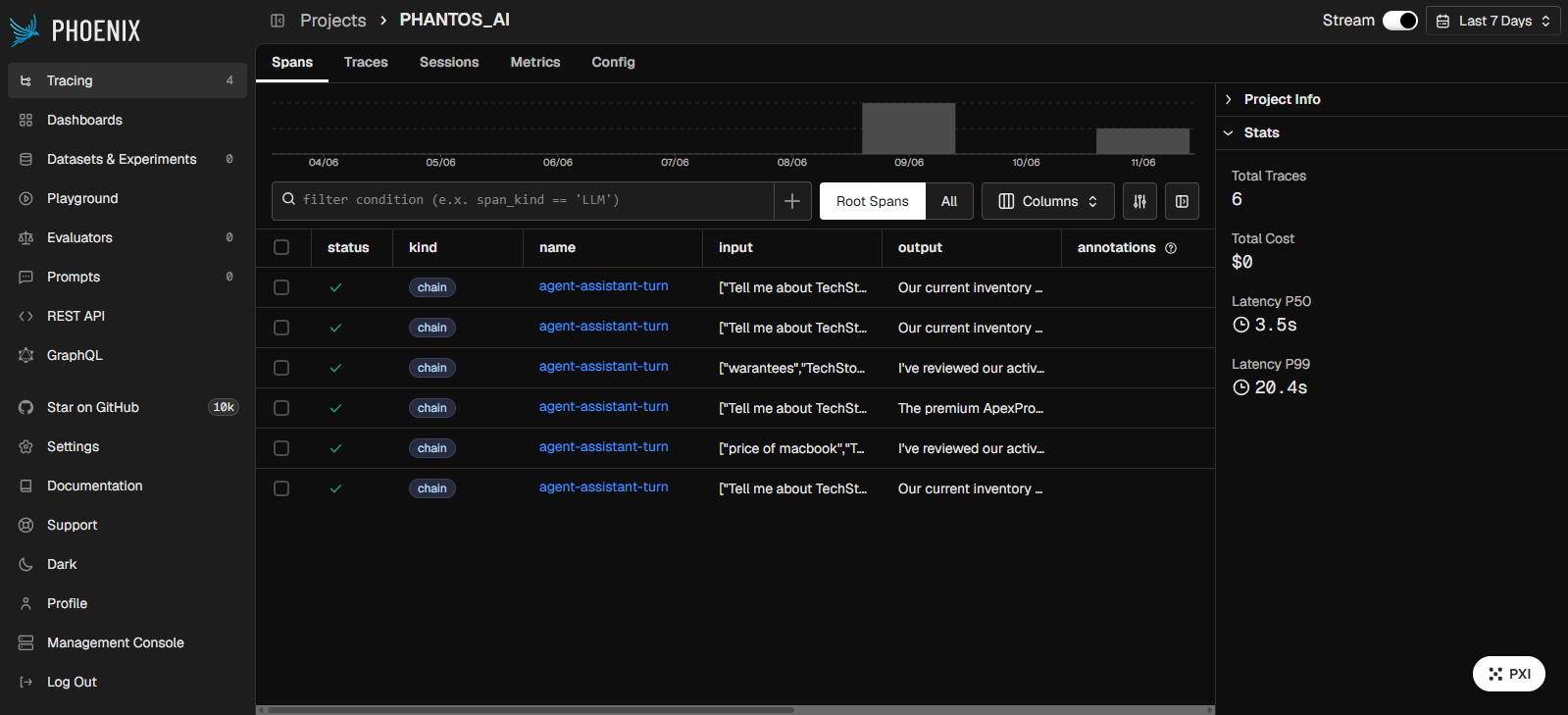1568x715 pixels.
Task: Click calendar icon in time range selector
Action: coord(1442,21)
